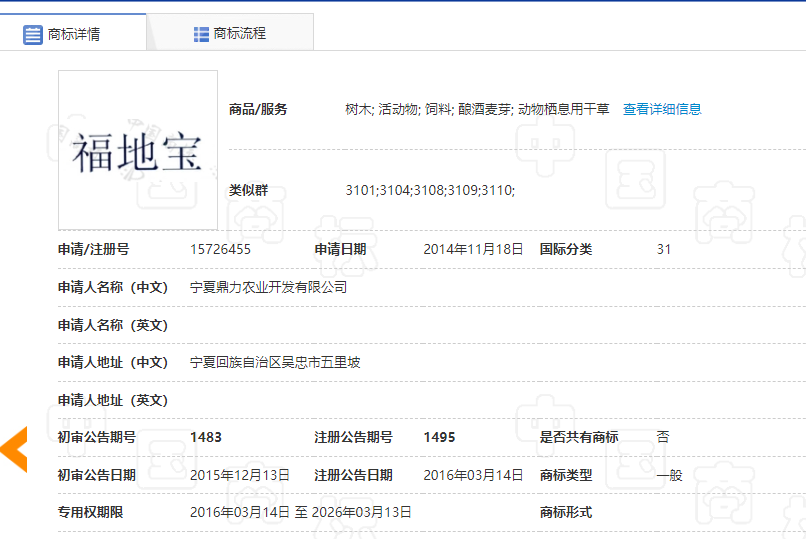Click registration announcement date 2016年03月14日
This screenshot has width=806, height=539.
tap(473, 475)
